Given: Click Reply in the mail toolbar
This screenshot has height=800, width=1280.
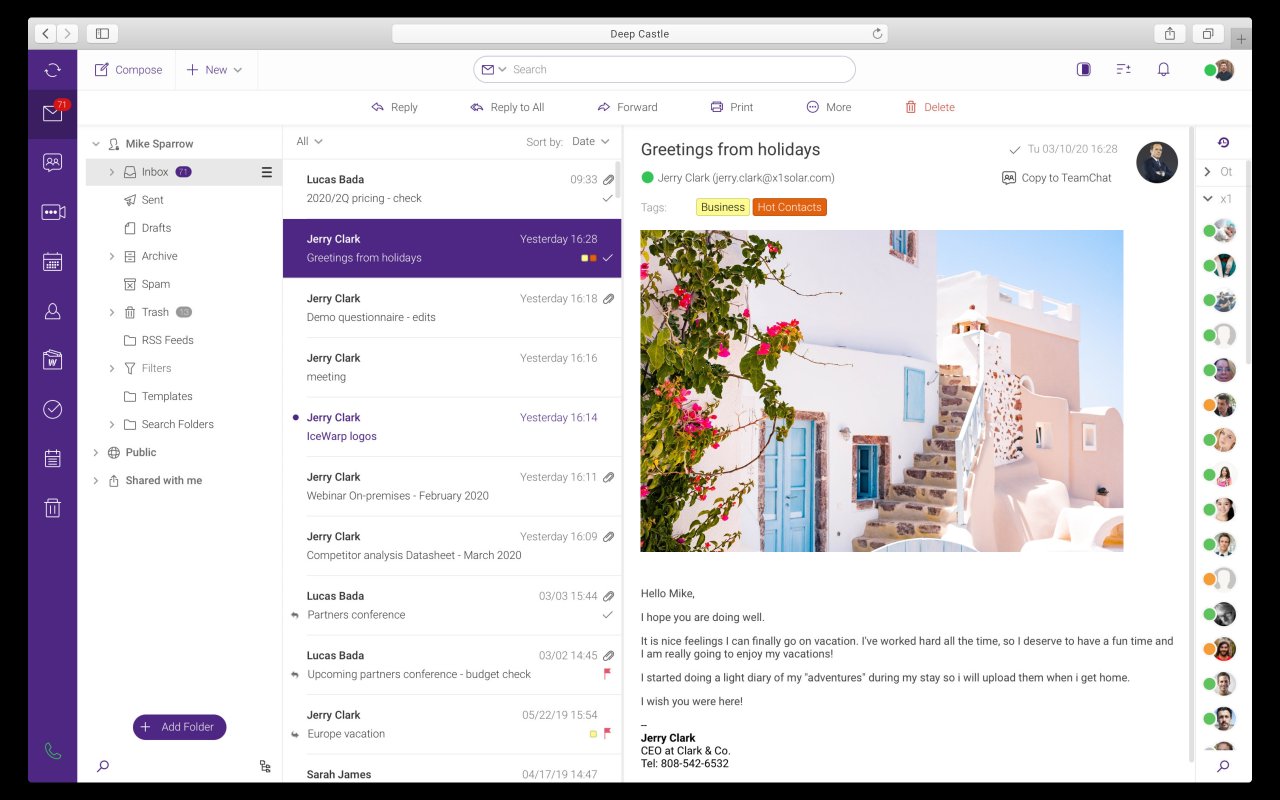Looking at the screenshot, I should tap(394, 107).
